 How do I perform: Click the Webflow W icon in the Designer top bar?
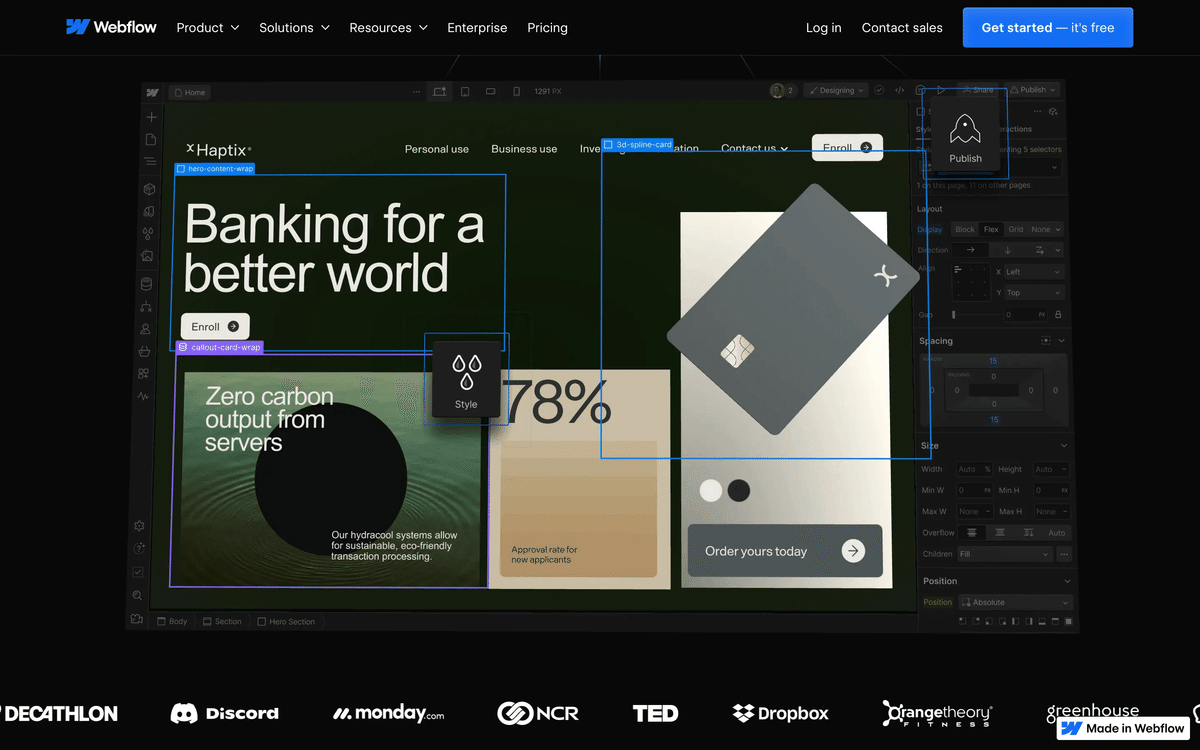pyautogui.click(x=152, y=92)
